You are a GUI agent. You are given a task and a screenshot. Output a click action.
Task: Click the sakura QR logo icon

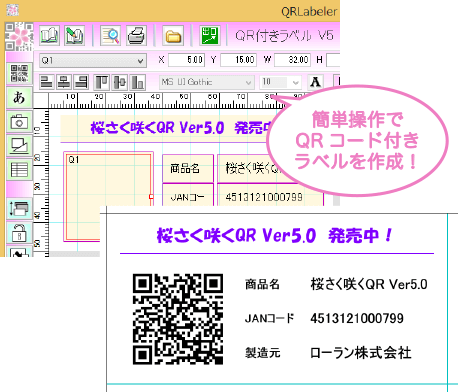click(19, 37)
